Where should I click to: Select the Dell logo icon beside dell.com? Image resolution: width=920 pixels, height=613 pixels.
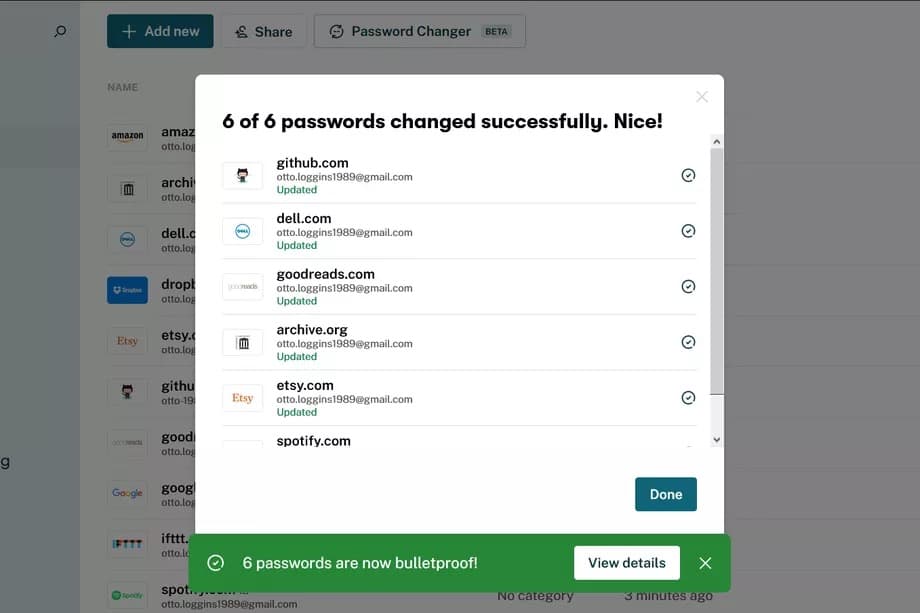(x=242, y=230)
